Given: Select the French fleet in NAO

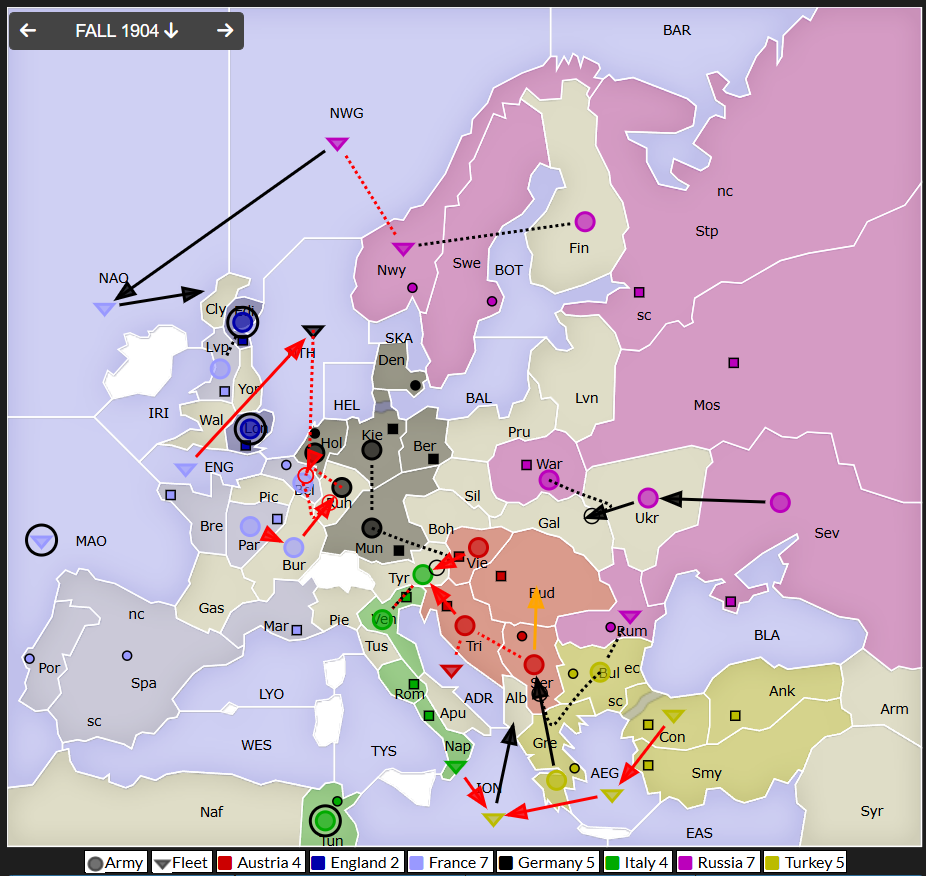Looking at the screenshot, I should [x=105, y=309].
